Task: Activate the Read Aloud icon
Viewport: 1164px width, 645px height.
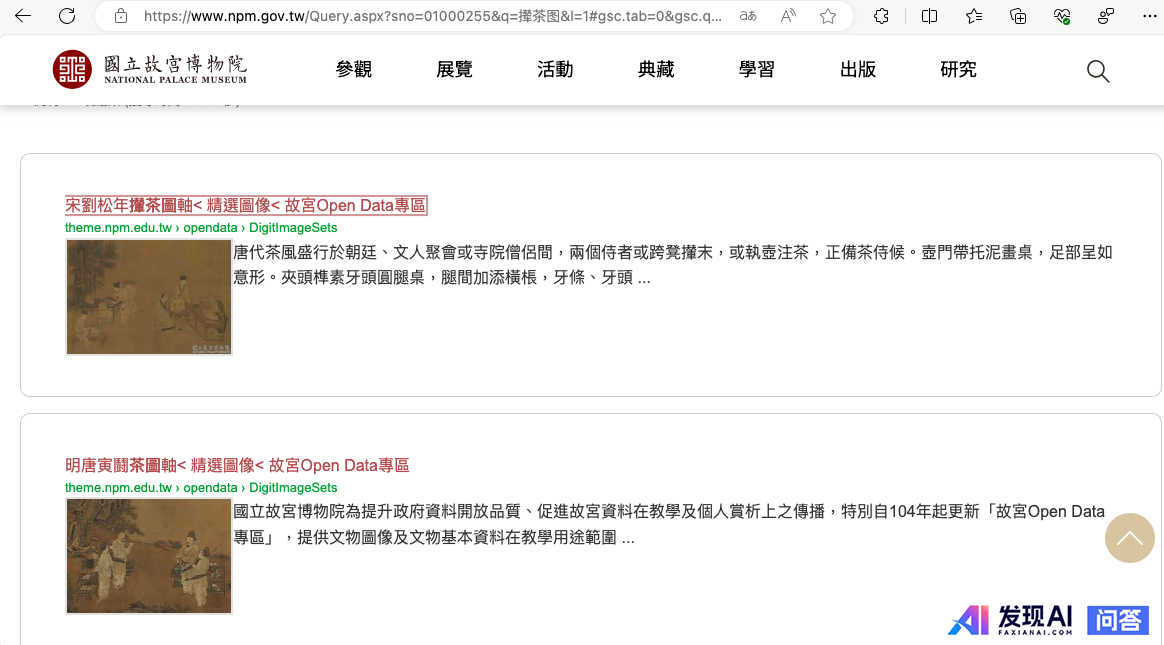Action: tap(788, 16)
